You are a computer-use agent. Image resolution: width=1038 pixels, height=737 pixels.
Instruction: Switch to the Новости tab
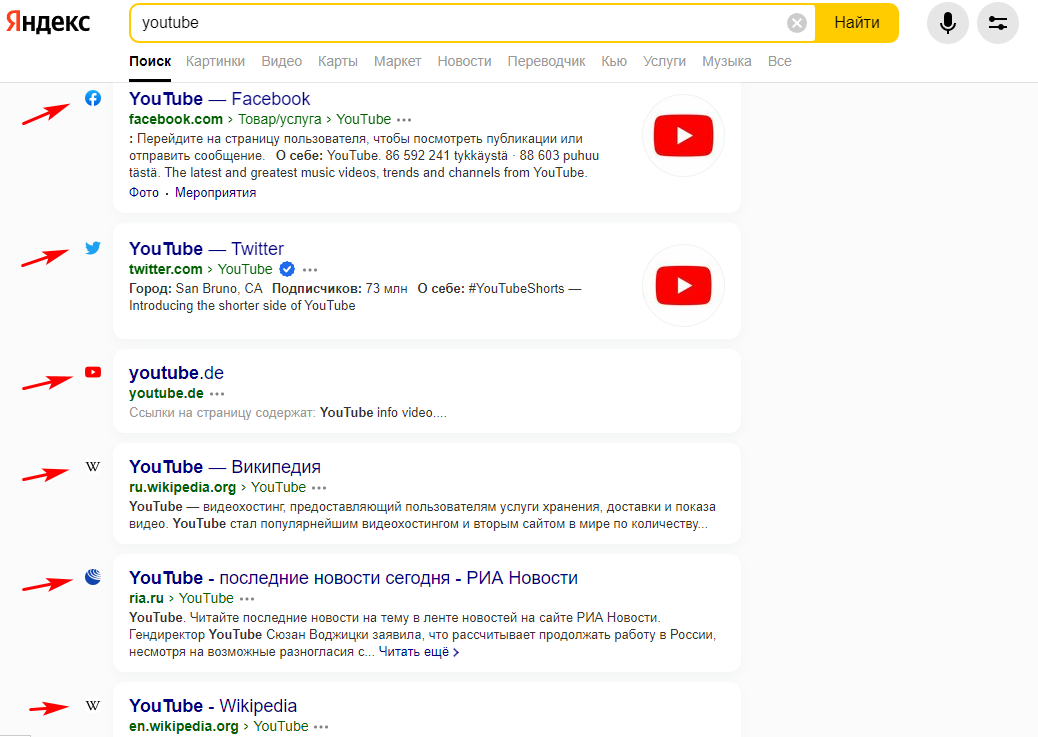click(x=464, y=61)
